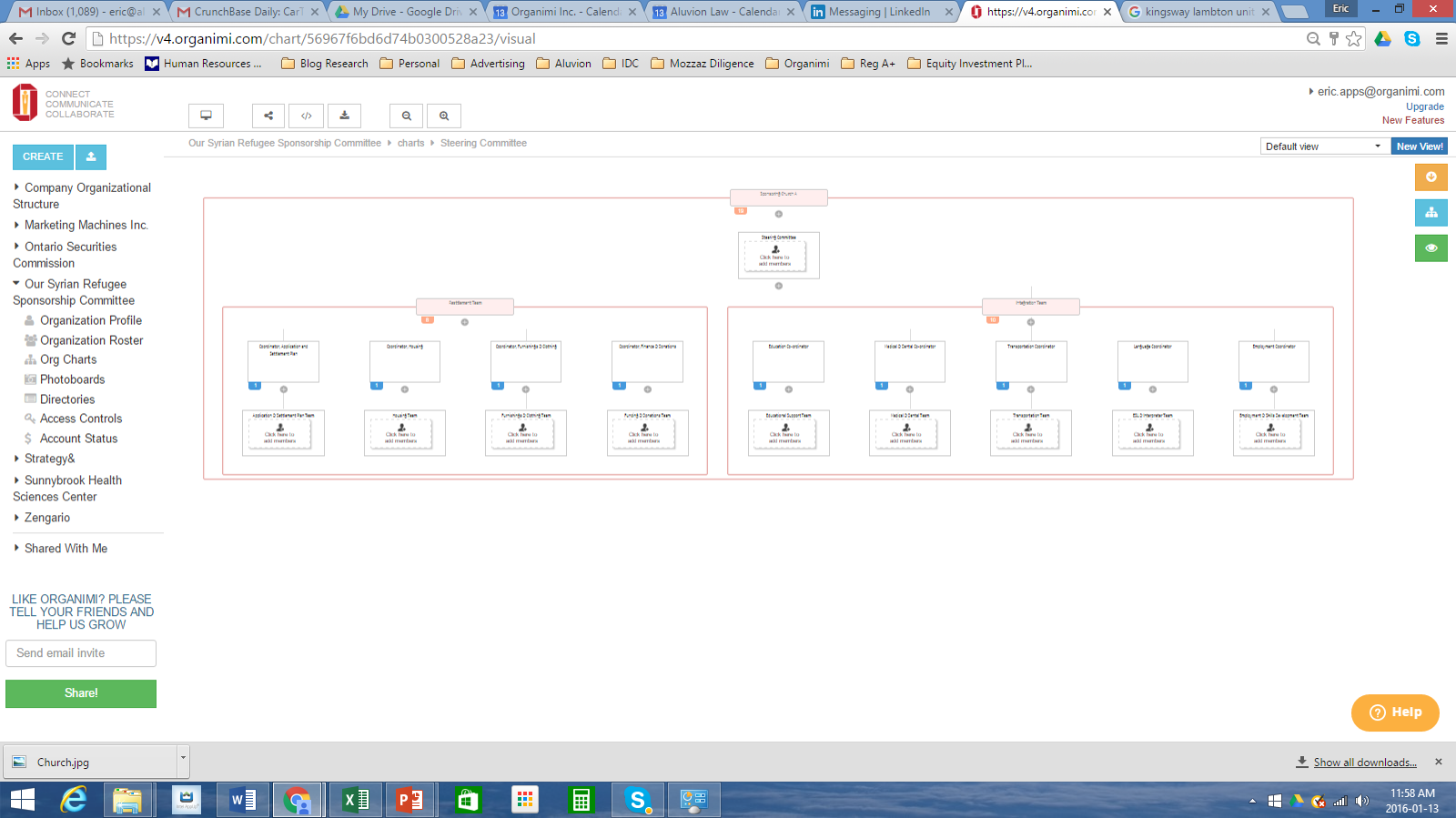This screenshot has width=1456, height=818.
Task: Click the presentation mode monitor icon
Action: 207,116
